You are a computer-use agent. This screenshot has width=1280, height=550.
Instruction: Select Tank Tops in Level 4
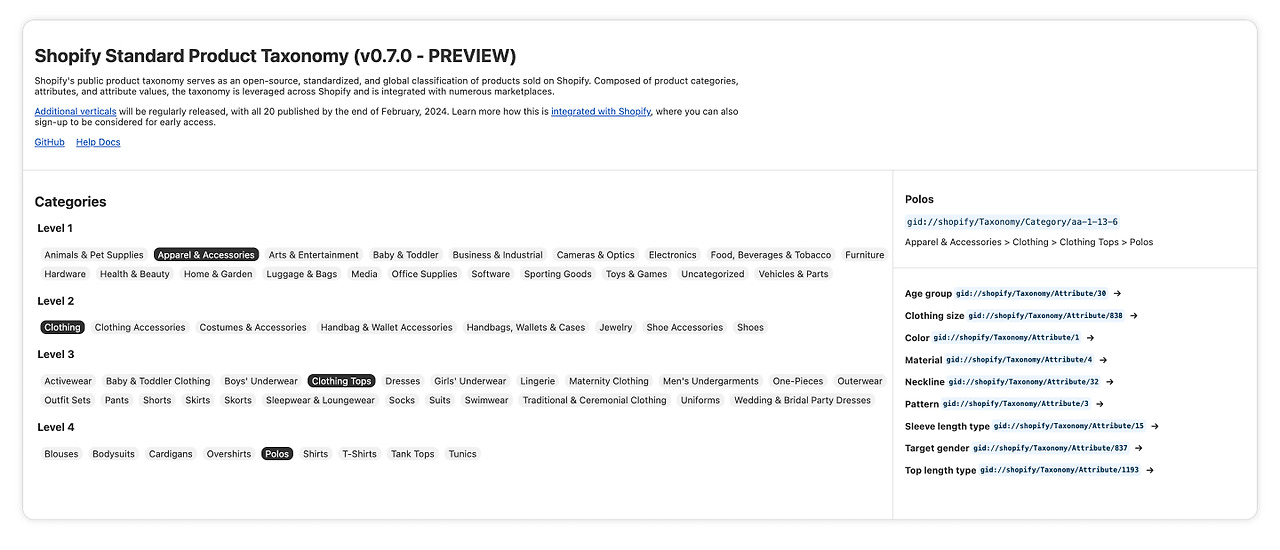pos(413,454)
